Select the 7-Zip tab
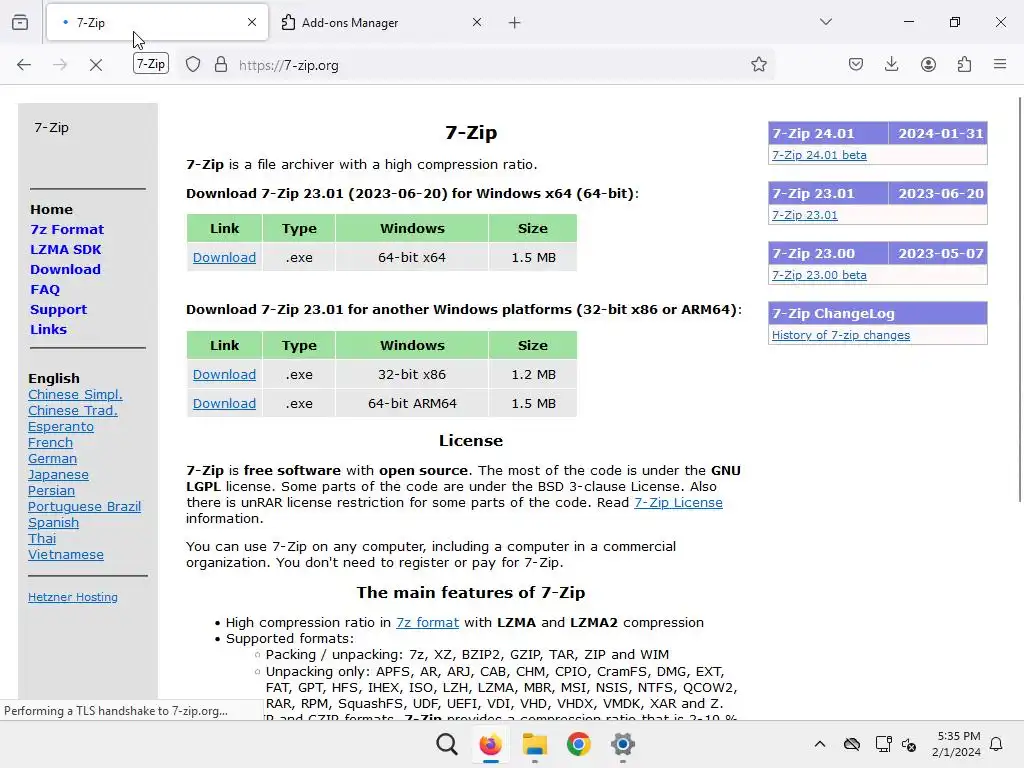Image resolution: width=1024 pixels, height=768 pixels. pyautogui.click(x=157, y=23)
